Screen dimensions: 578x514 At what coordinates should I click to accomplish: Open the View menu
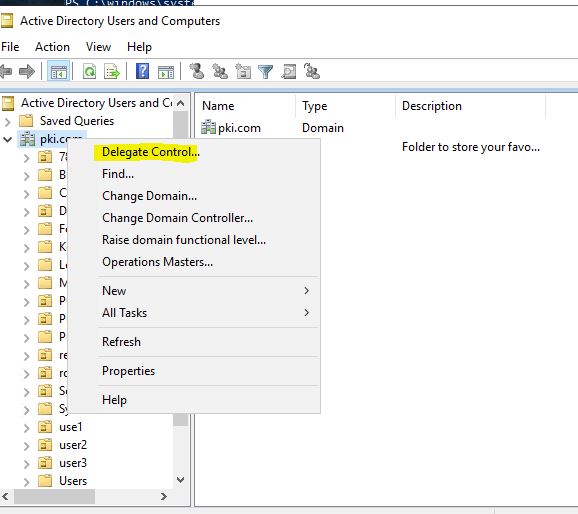click(x=98, y=47)
